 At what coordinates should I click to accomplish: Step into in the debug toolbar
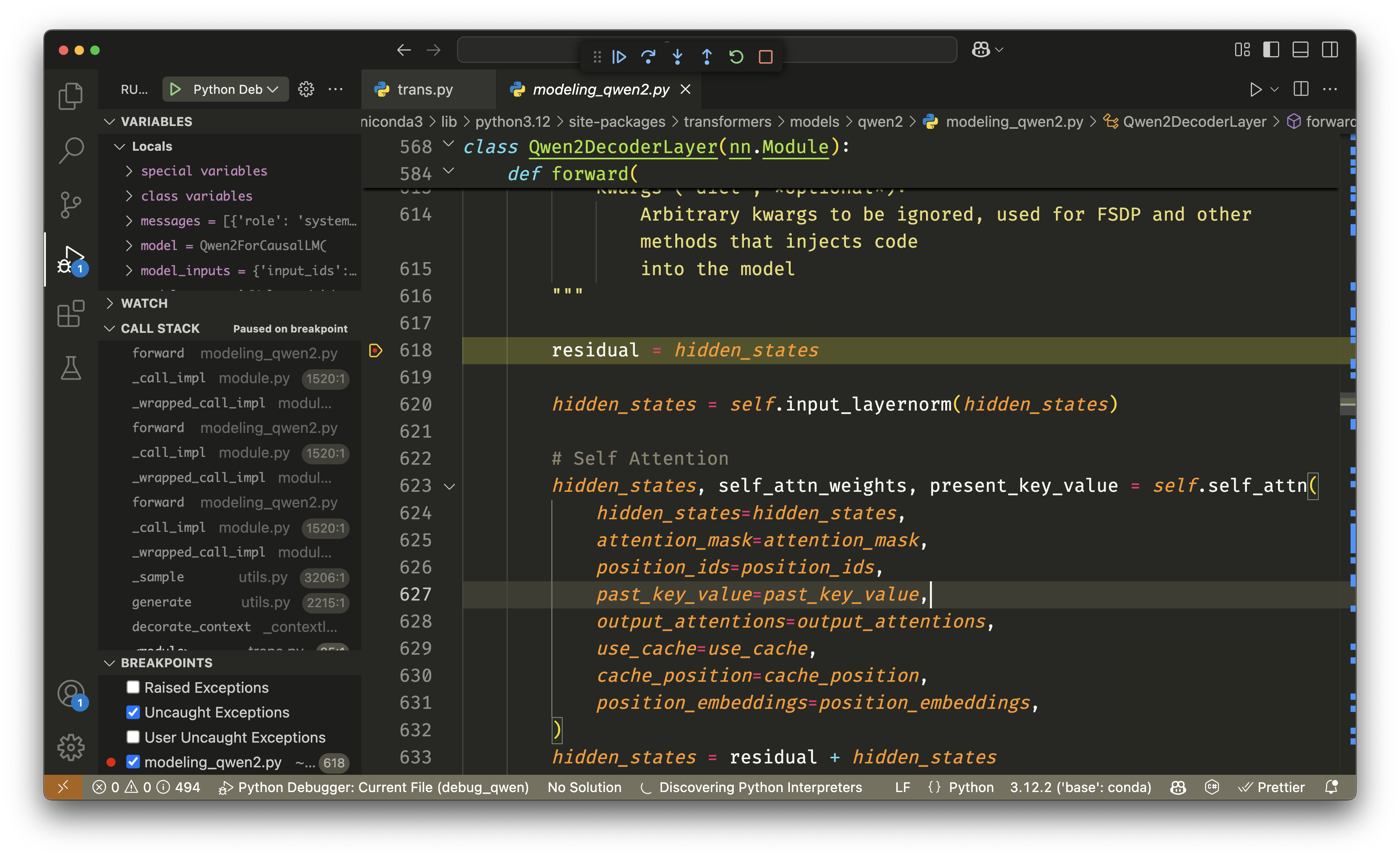click(x=677, y=57)
